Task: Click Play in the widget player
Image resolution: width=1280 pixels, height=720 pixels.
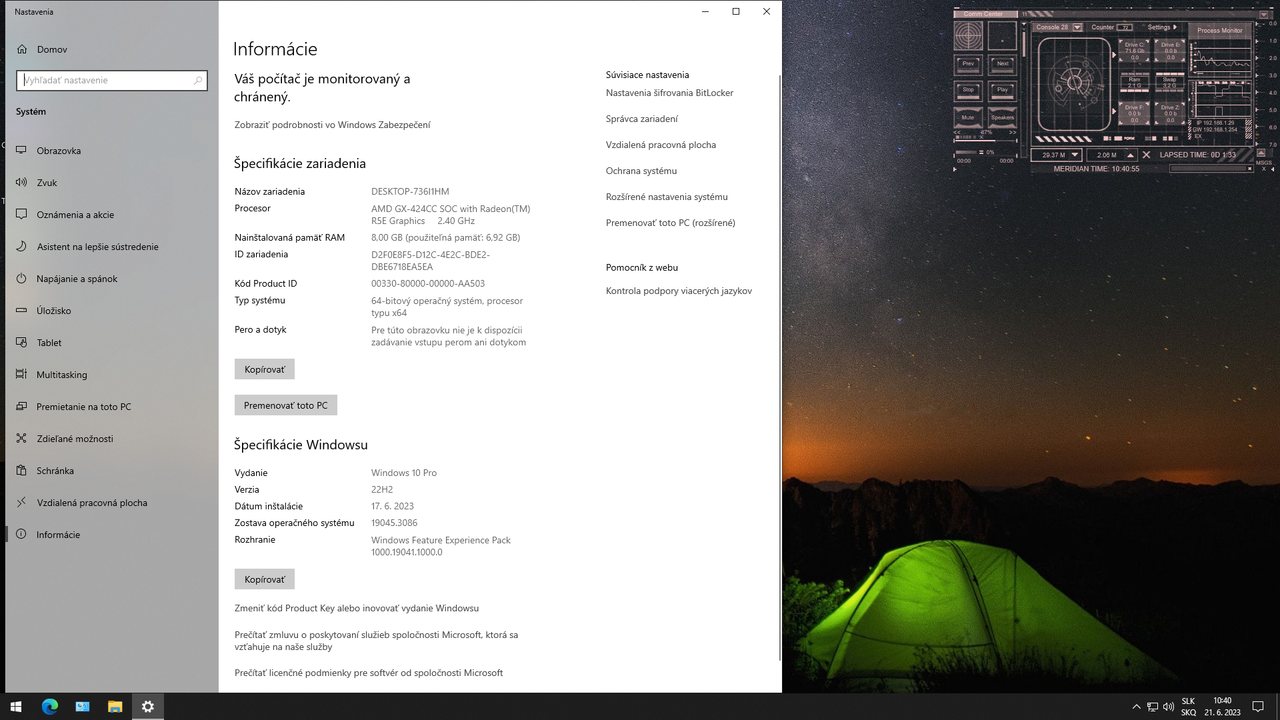Action: tap(1002, 90)
